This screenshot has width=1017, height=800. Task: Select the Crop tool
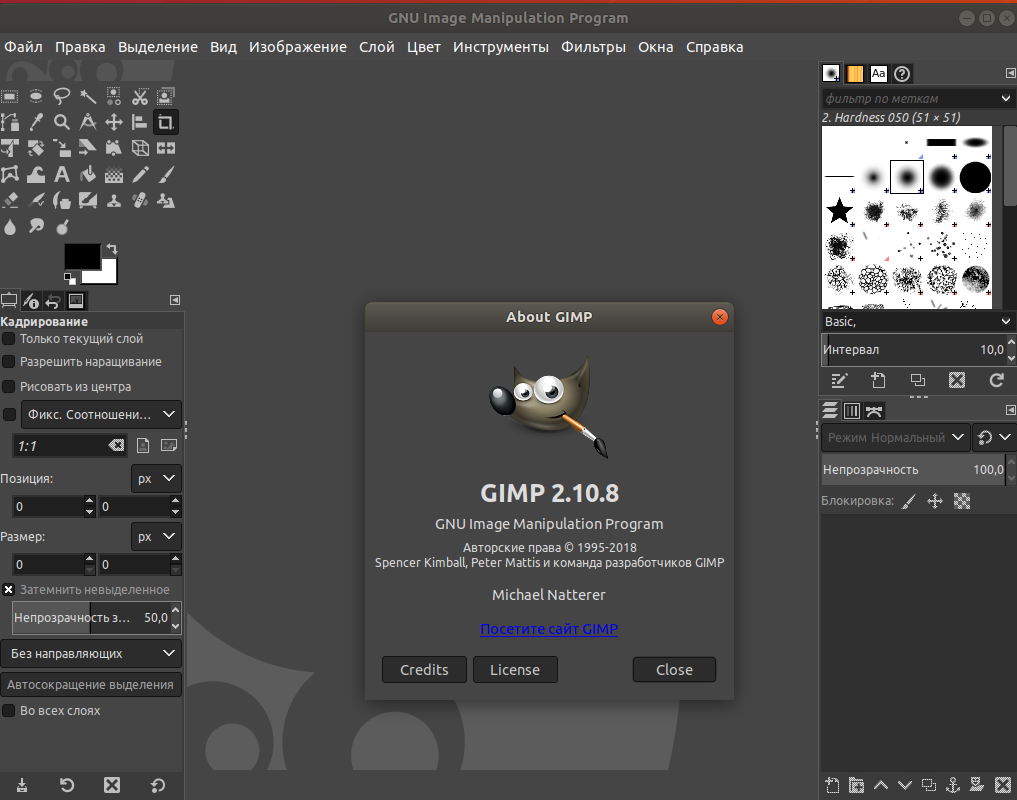tap(165, 122)
